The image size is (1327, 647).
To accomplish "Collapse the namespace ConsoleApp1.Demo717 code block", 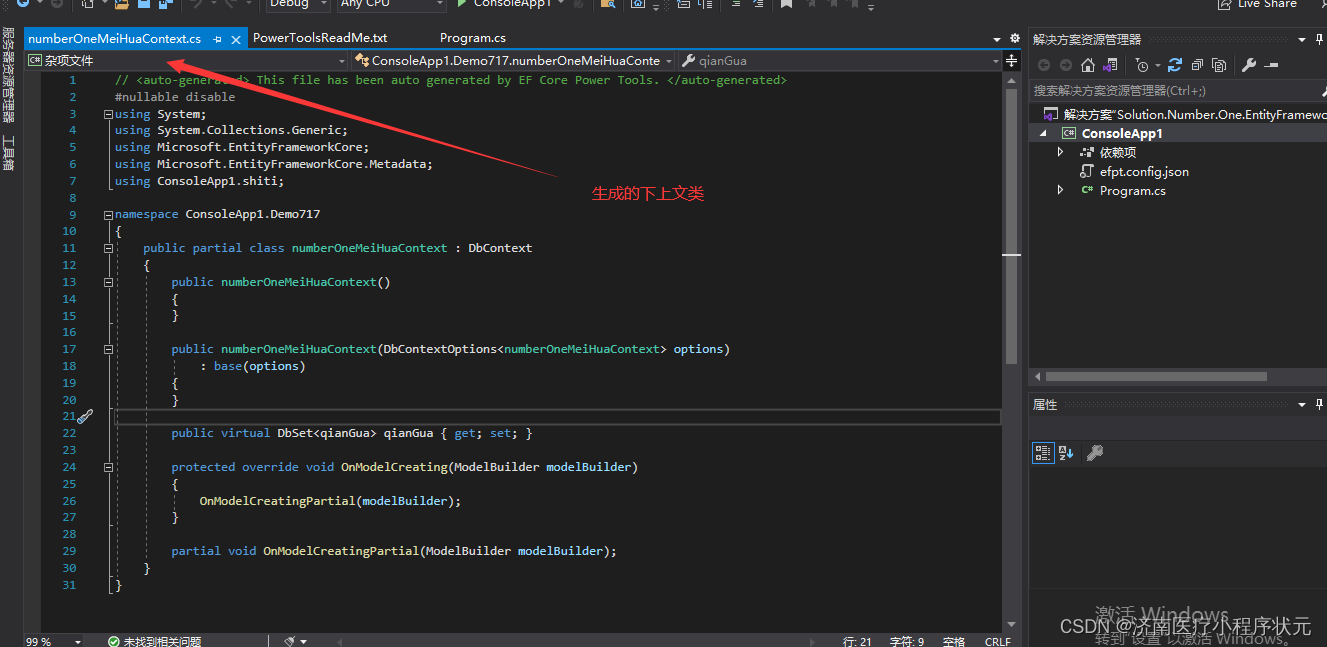I will pos(108,214).
